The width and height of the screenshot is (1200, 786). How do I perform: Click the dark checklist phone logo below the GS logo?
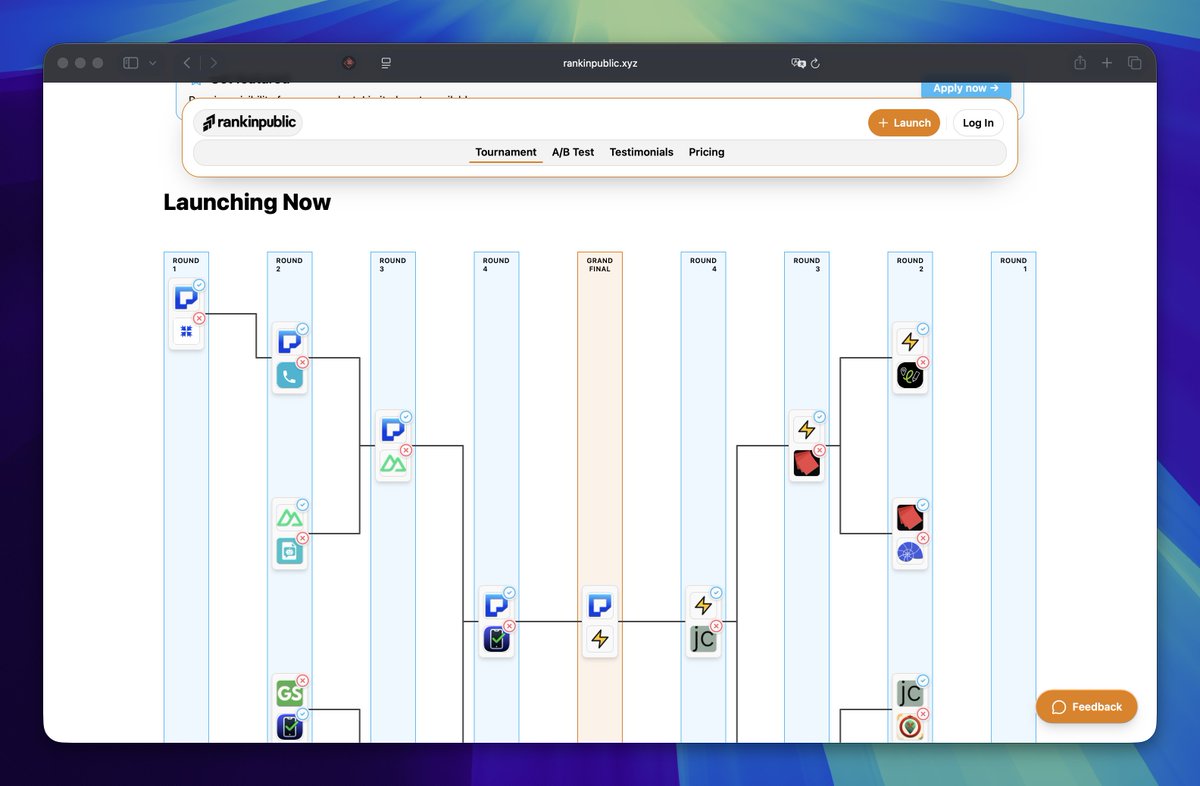(290, 727)
